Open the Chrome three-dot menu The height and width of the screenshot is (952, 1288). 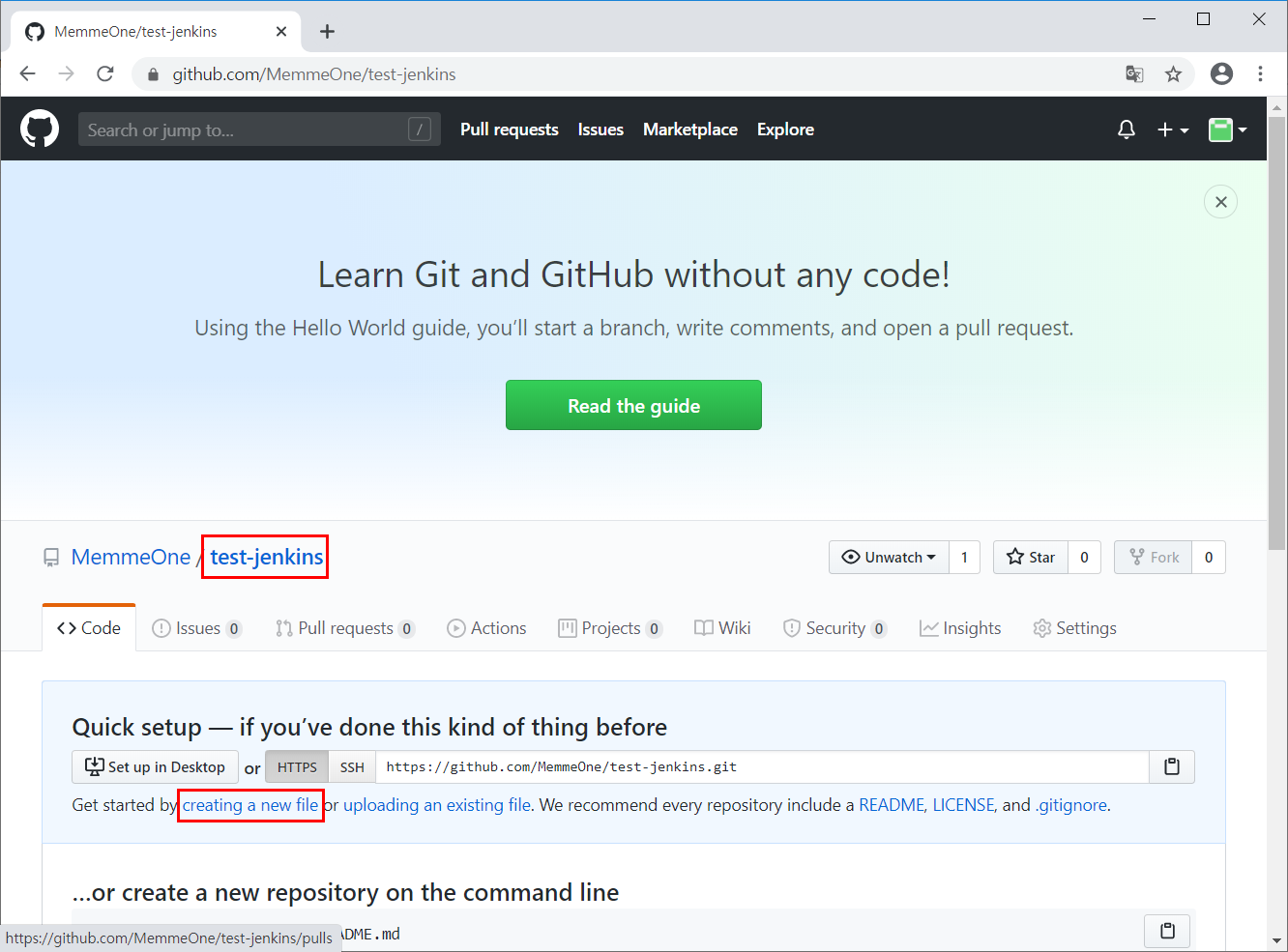pos(1260,74)
